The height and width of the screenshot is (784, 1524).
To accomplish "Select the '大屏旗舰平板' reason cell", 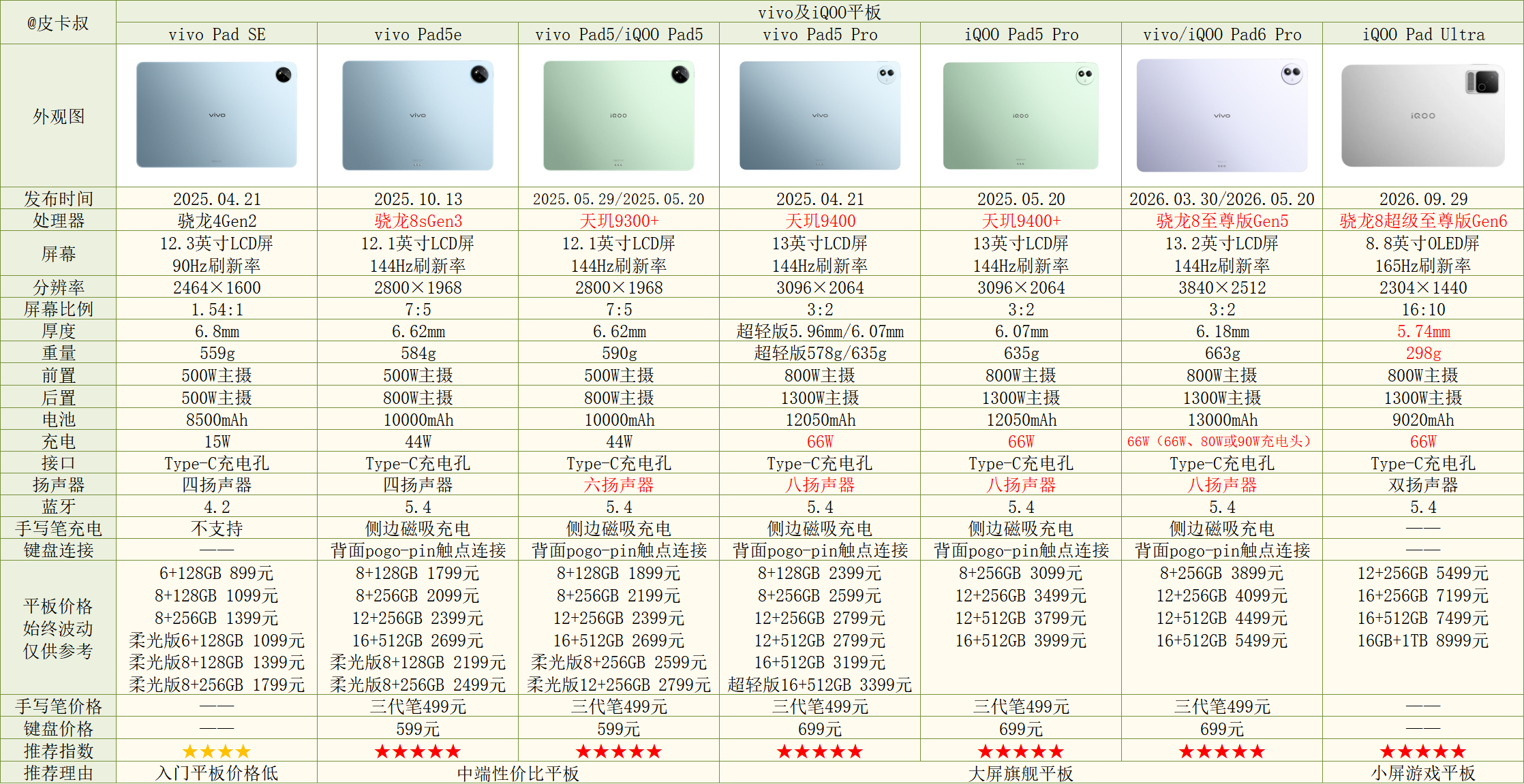I will pyautogui.click(x=1021, y=773).
